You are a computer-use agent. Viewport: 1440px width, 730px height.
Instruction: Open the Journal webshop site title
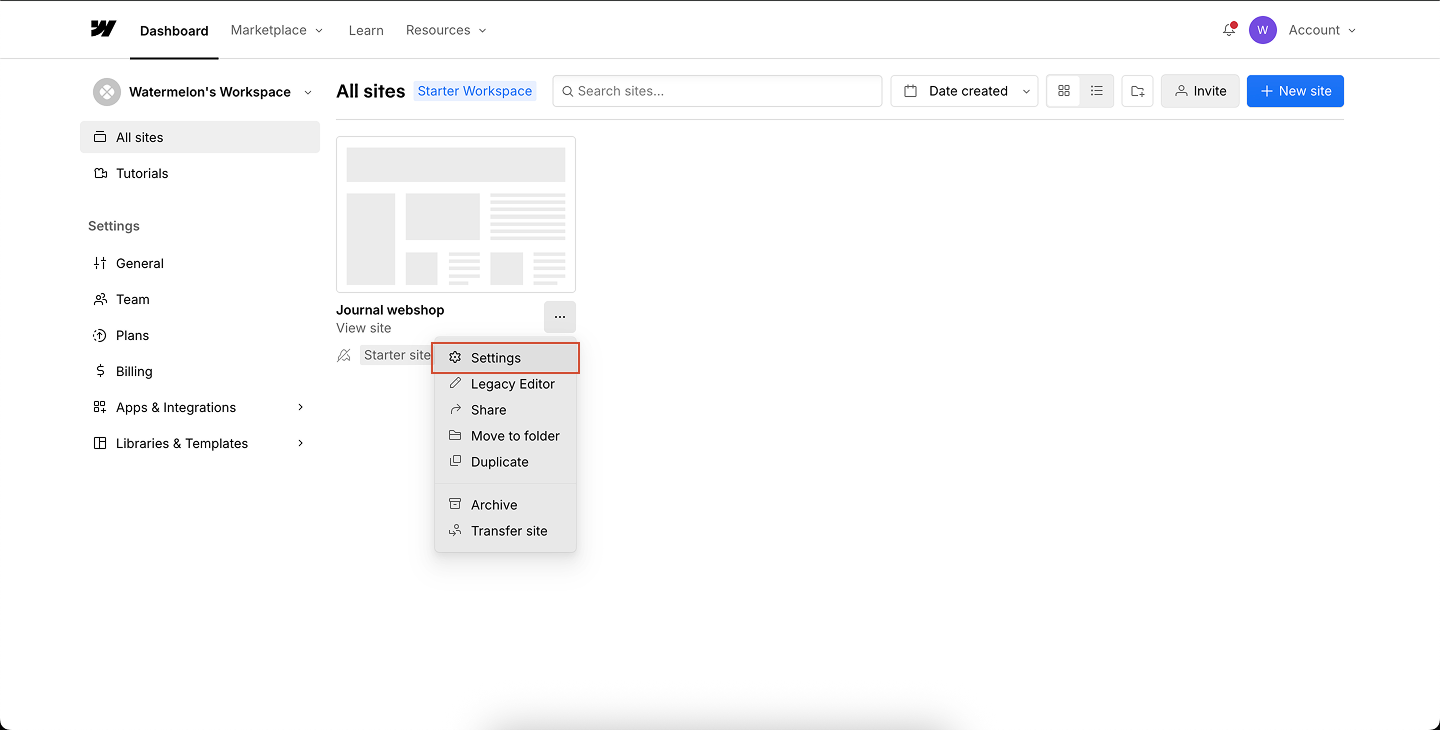[390, 310]
